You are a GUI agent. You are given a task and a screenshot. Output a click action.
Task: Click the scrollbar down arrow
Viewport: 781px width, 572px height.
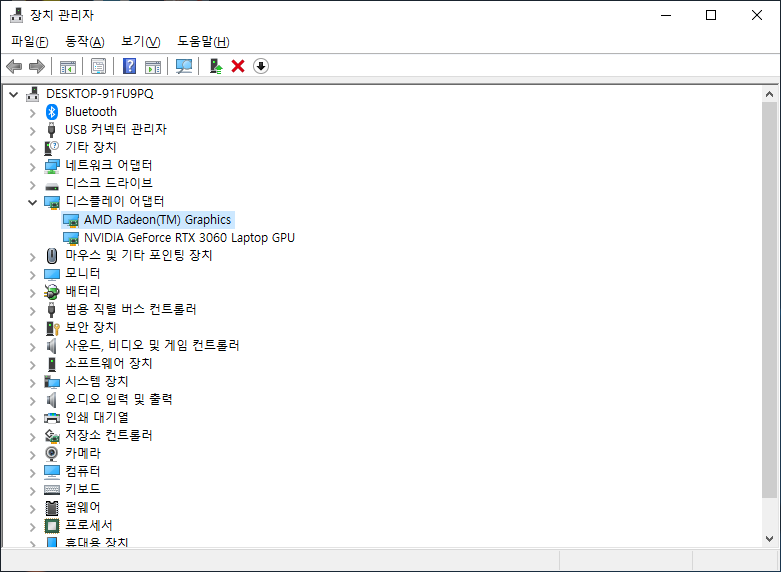tap(769, 539)
